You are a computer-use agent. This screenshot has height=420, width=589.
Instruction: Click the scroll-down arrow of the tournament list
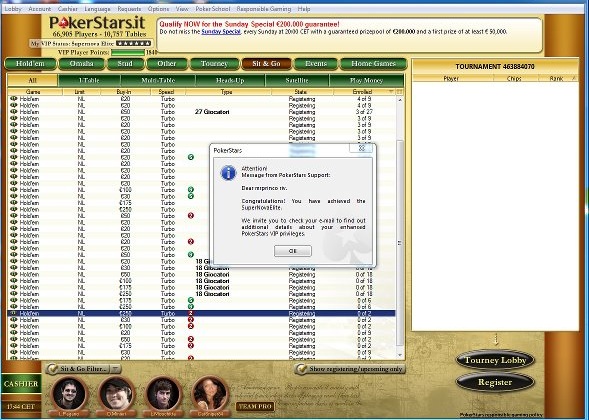point(400,355)
